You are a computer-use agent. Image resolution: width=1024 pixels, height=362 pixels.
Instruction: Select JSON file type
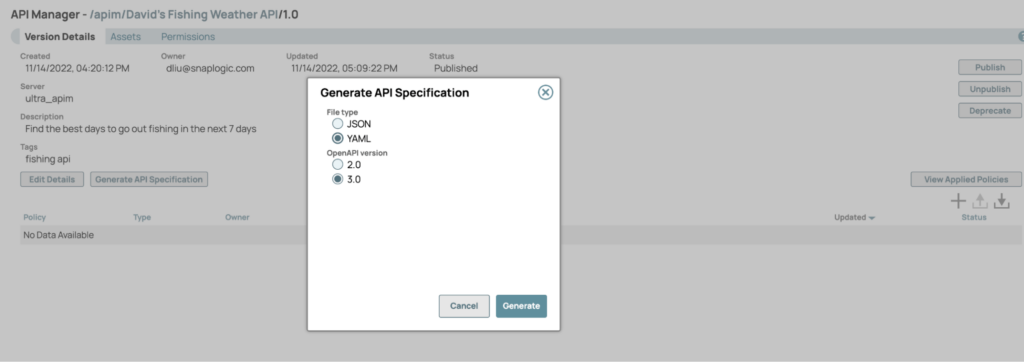point(338,123)
